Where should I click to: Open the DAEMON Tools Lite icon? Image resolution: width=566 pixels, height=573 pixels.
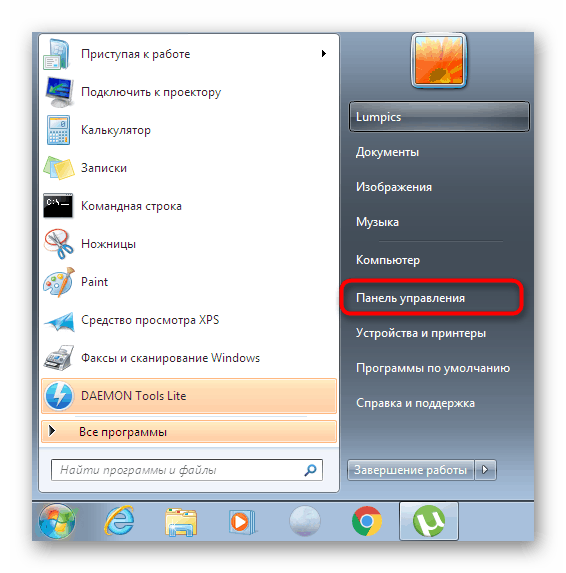click(x=58, y=396)
